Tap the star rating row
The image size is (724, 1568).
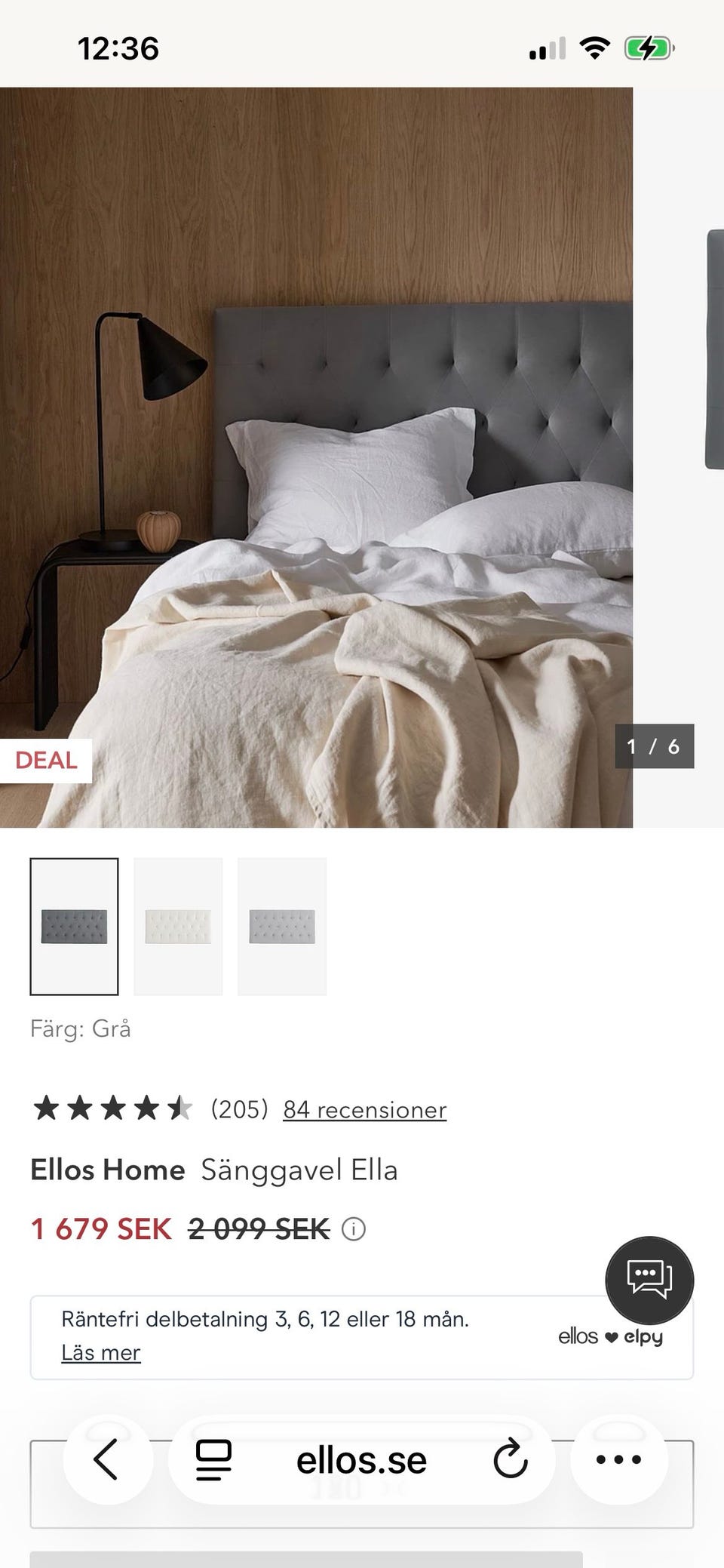point(112,1108)
